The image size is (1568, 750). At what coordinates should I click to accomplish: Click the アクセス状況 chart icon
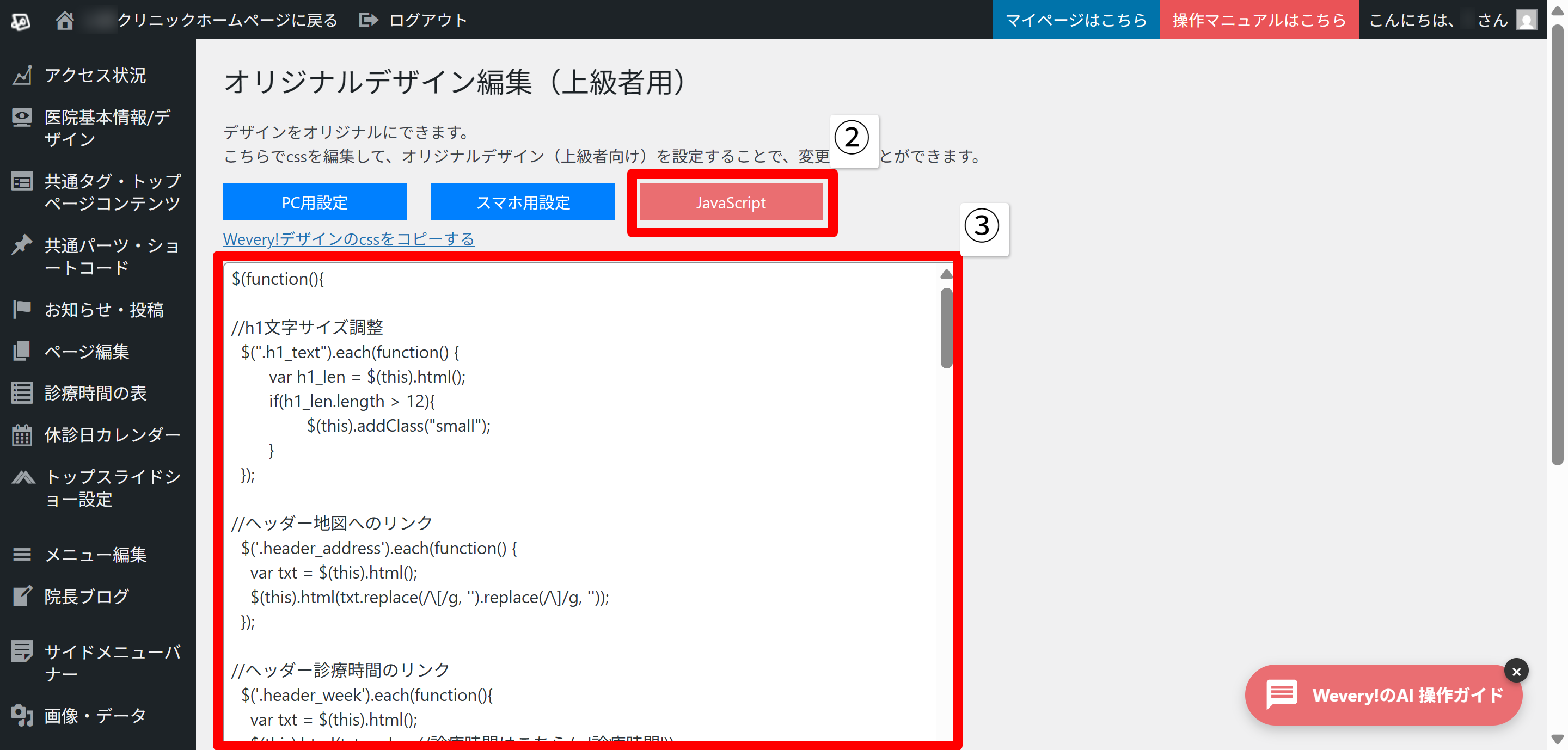pyautogui.click(x=22, y=76)
